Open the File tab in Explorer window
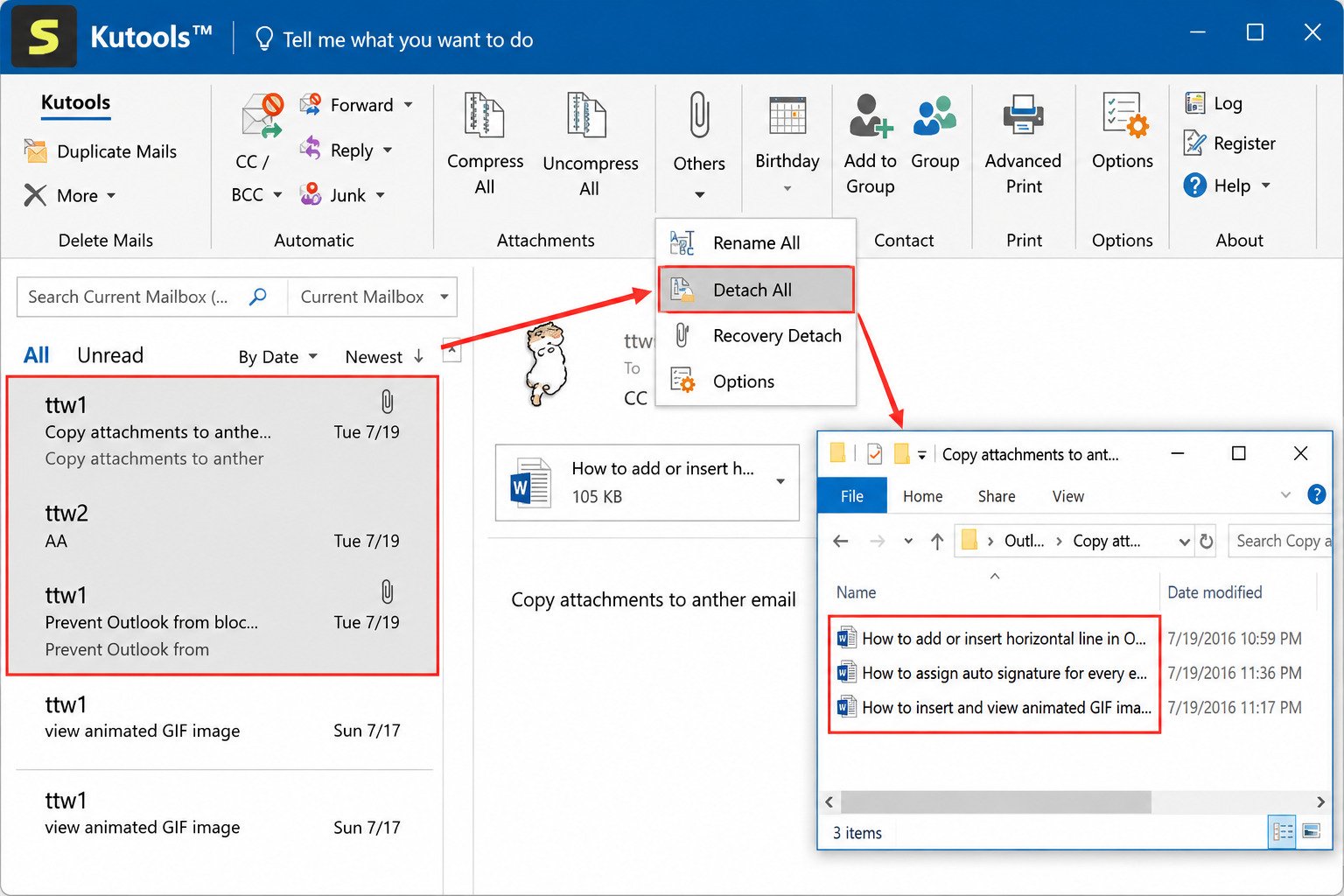The width and height of the screenshot is (1344, 896). (x=851, y=496)
